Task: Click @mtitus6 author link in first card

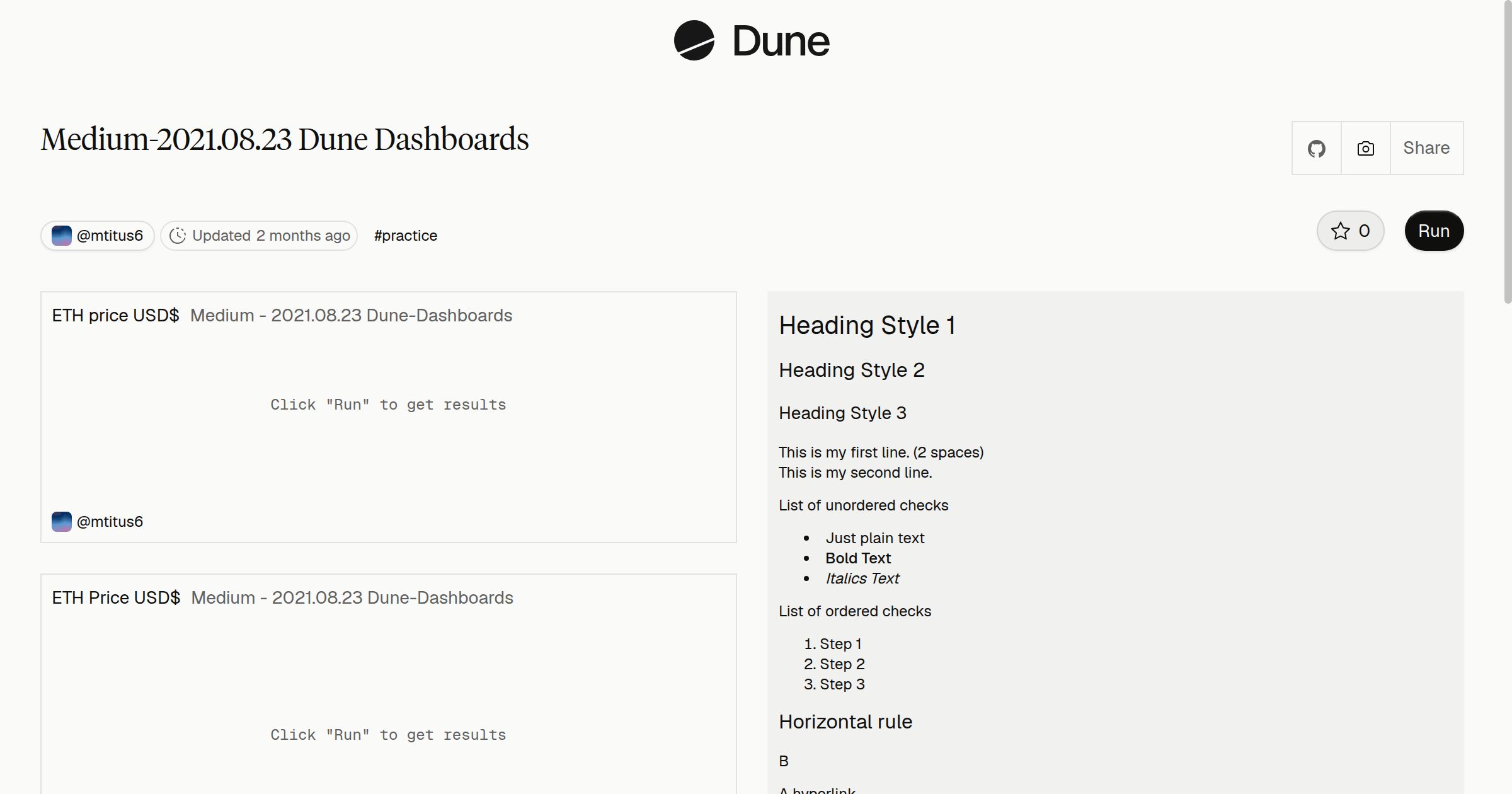Action: [110, 522]
